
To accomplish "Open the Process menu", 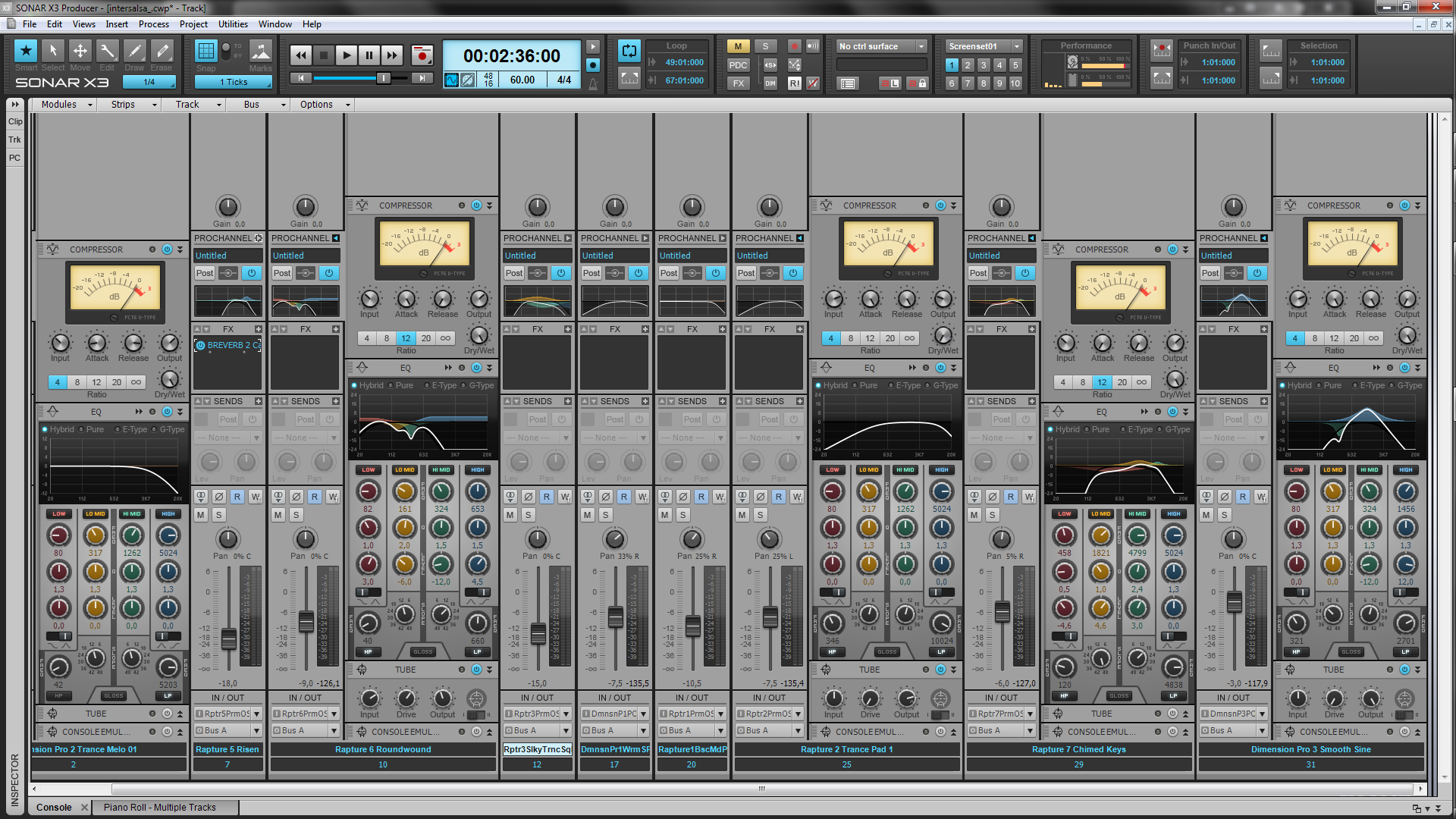I will 154,24.
